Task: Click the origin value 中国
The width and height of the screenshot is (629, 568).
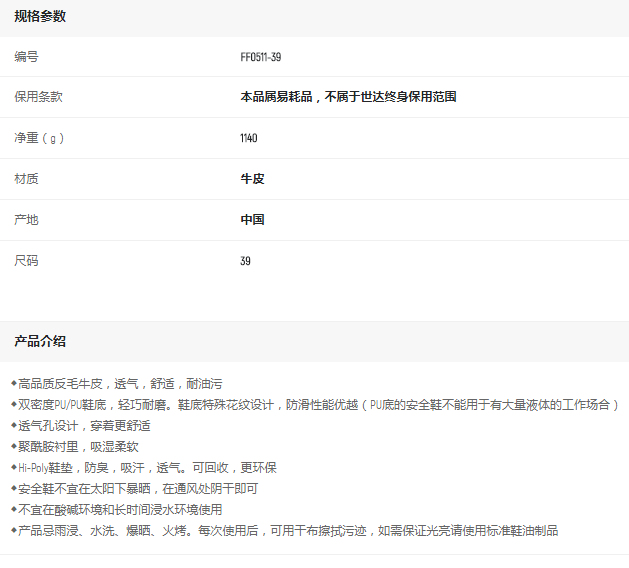Action: (252, 219)
